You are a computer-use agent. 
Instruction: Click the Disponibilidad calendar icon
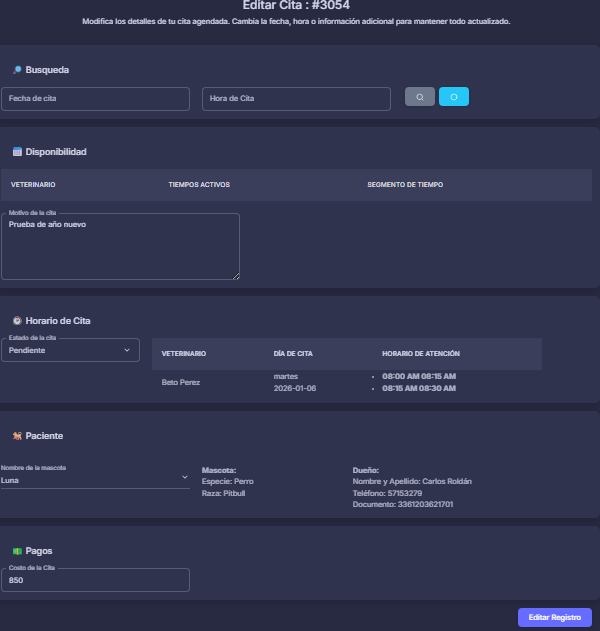pyautogui.click(x=17, y=152)
